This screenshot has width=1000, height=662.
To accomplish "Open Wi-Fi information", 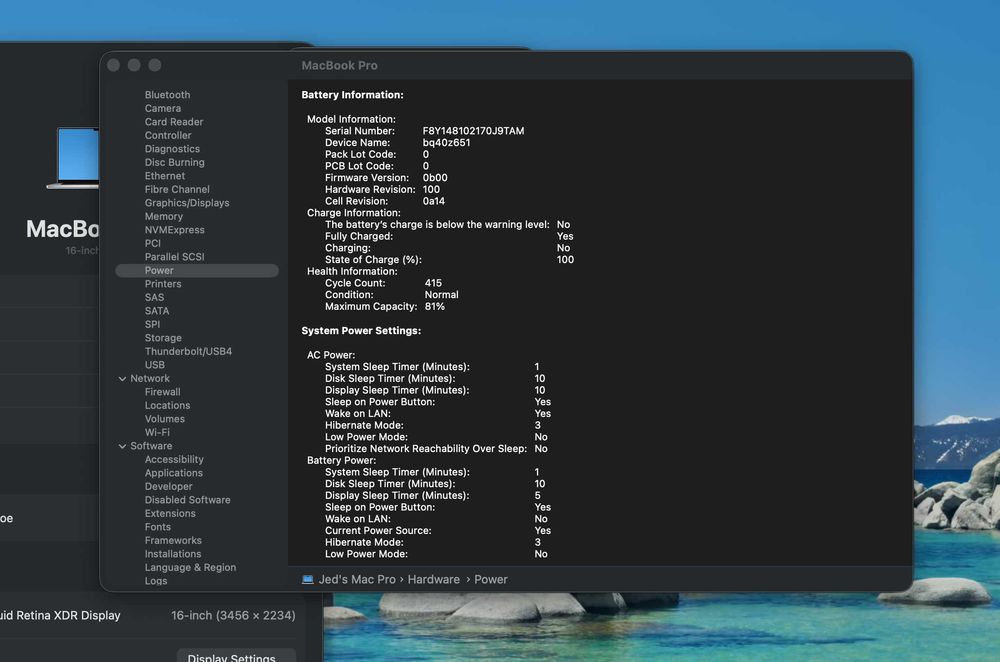I will 157,432.
